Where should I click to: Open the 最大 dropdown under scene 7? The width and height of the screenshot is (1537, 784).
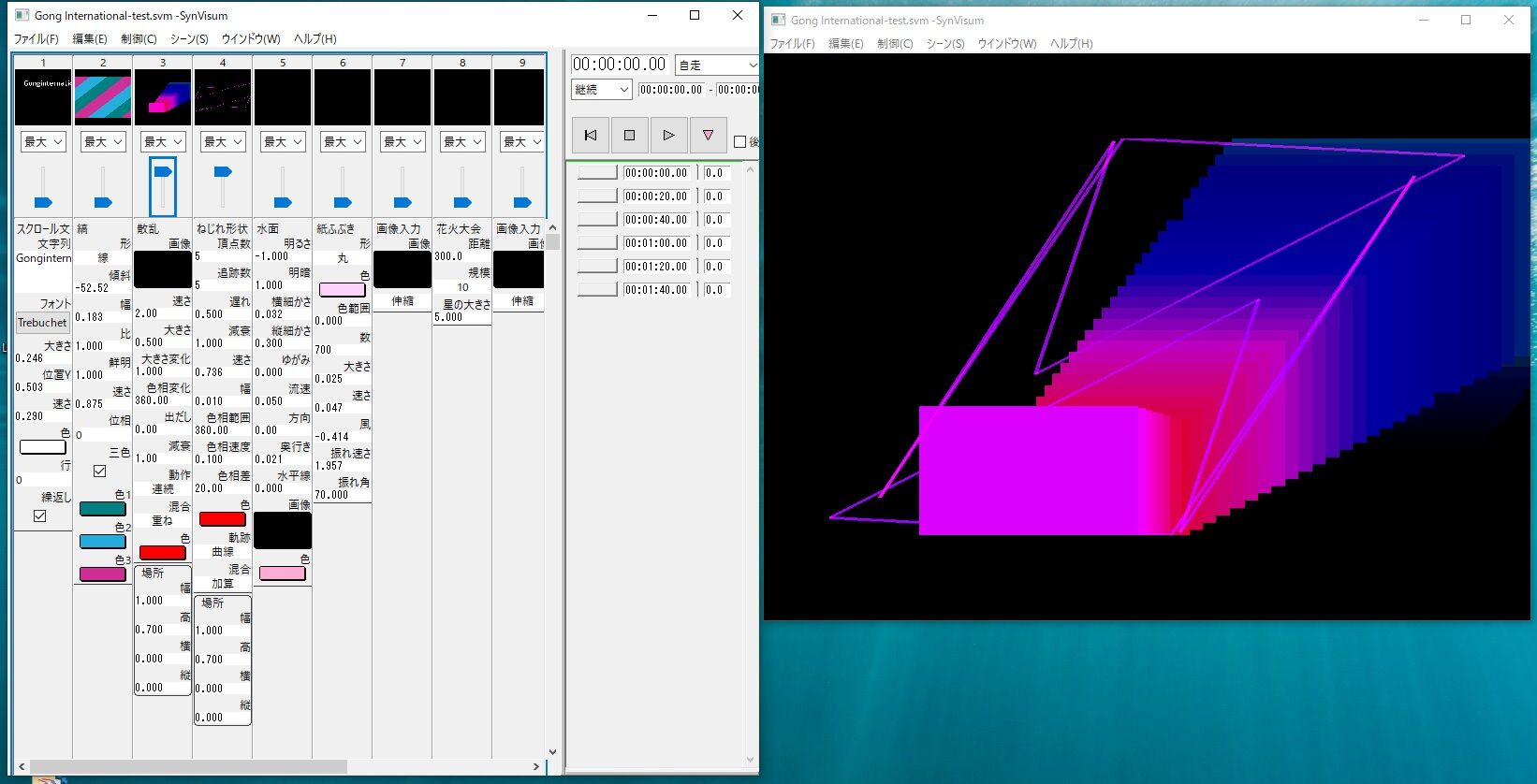pyautogui.click(x=403, y=141)
